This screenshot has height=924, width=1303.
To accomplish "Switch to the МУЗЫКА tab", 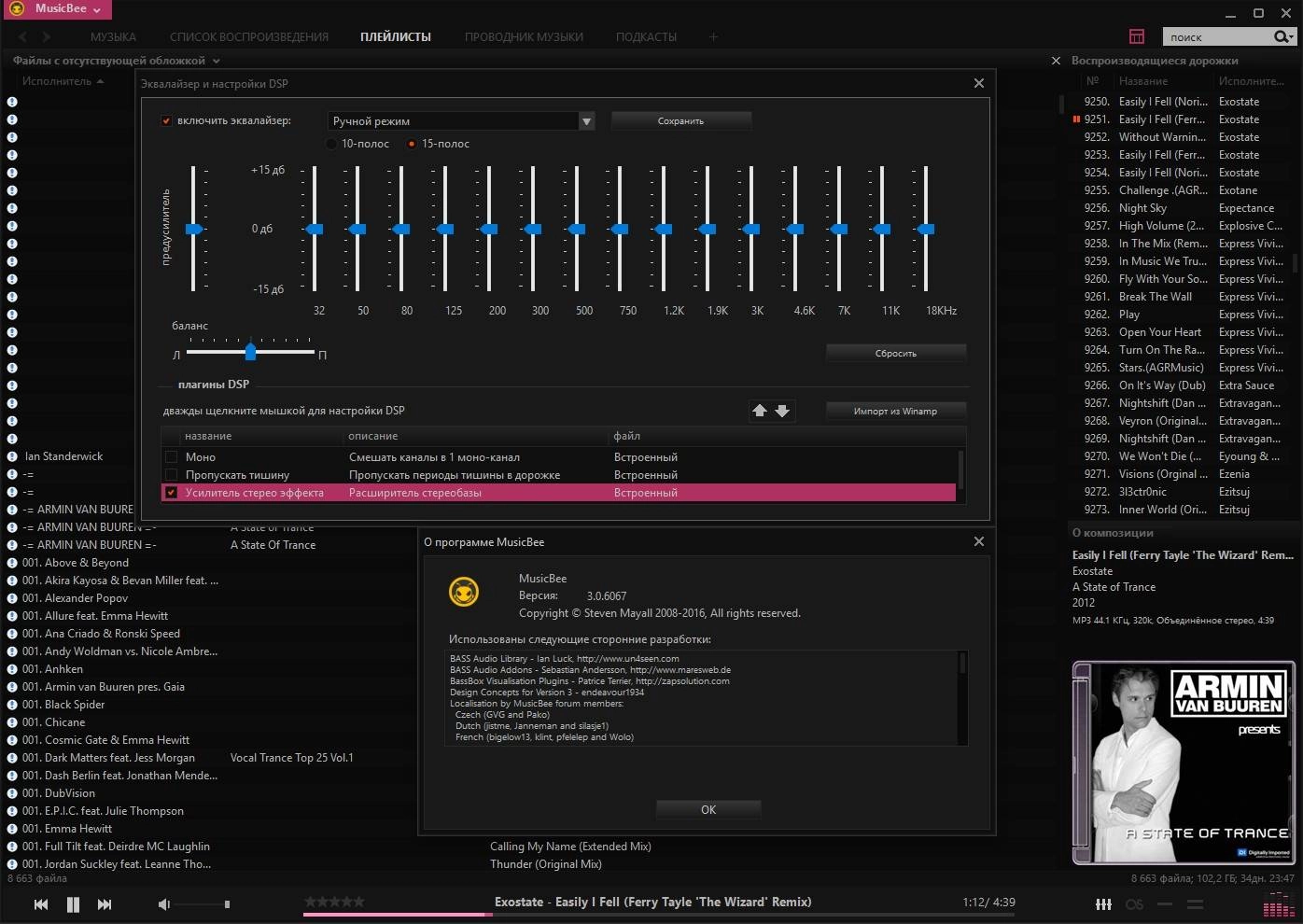I will (113, 37).
